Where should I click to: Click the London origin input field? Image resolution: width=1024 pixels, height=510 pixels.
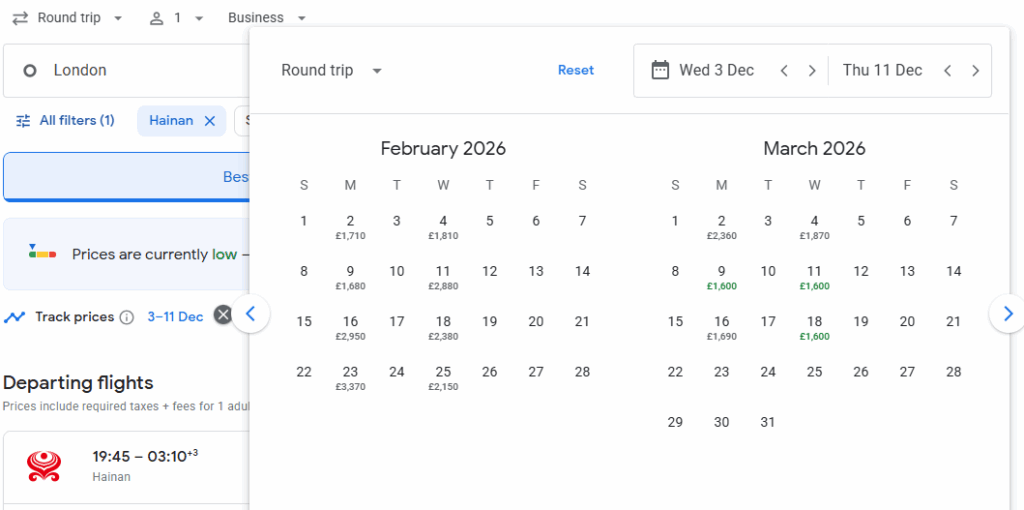pos(130,71)
